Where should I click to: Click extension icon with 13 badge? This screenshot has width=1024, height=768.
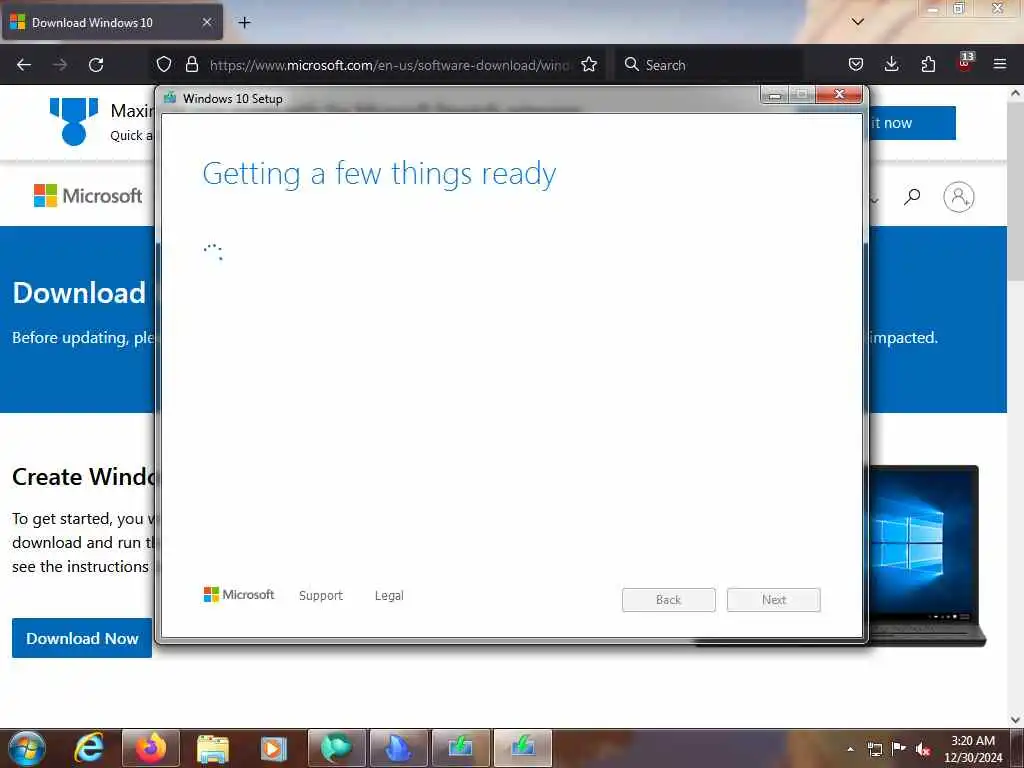tap(965, 63)
